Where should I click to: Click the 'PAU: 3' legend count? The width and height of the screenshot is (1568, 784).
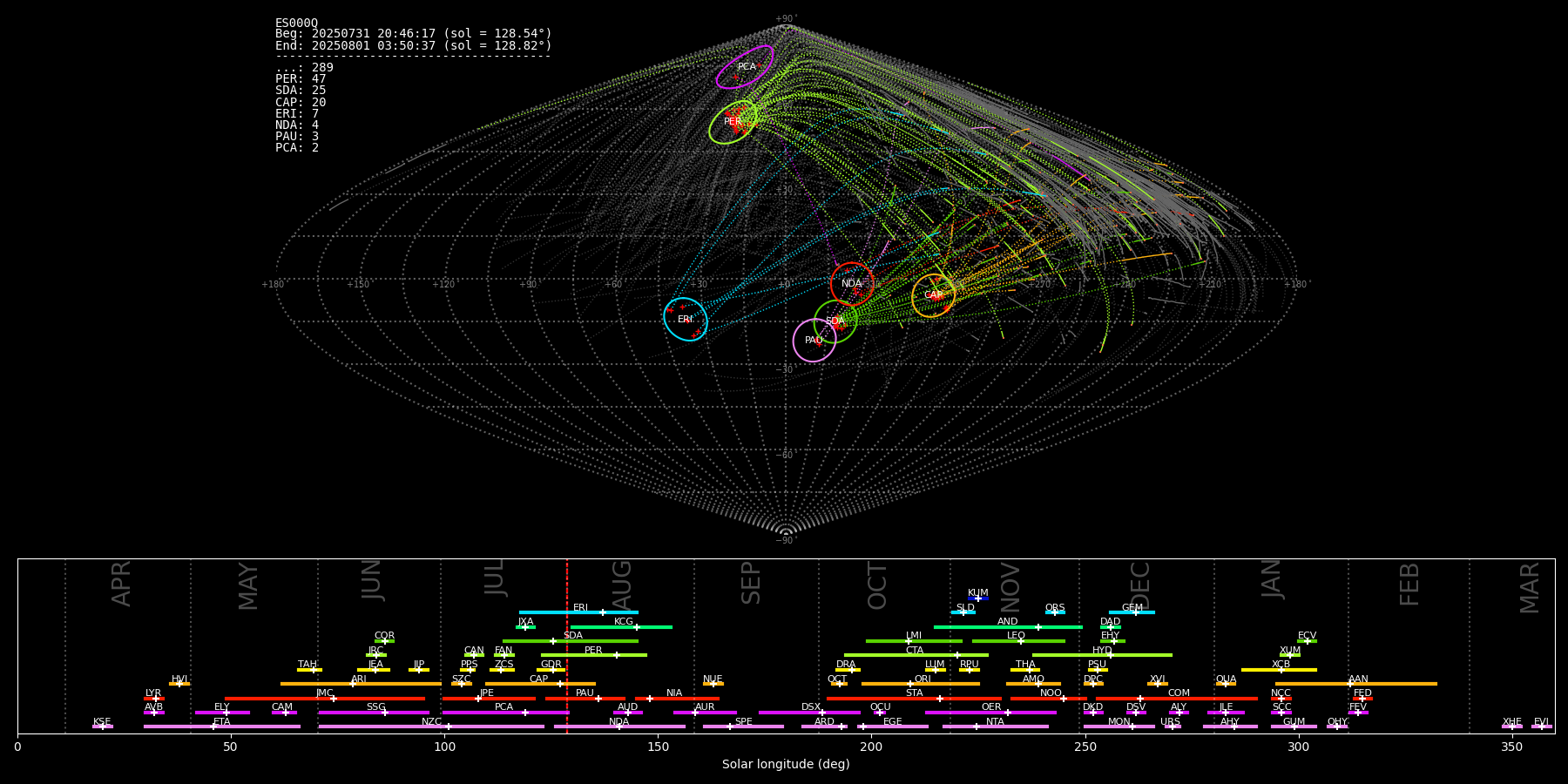pos(297,137)
